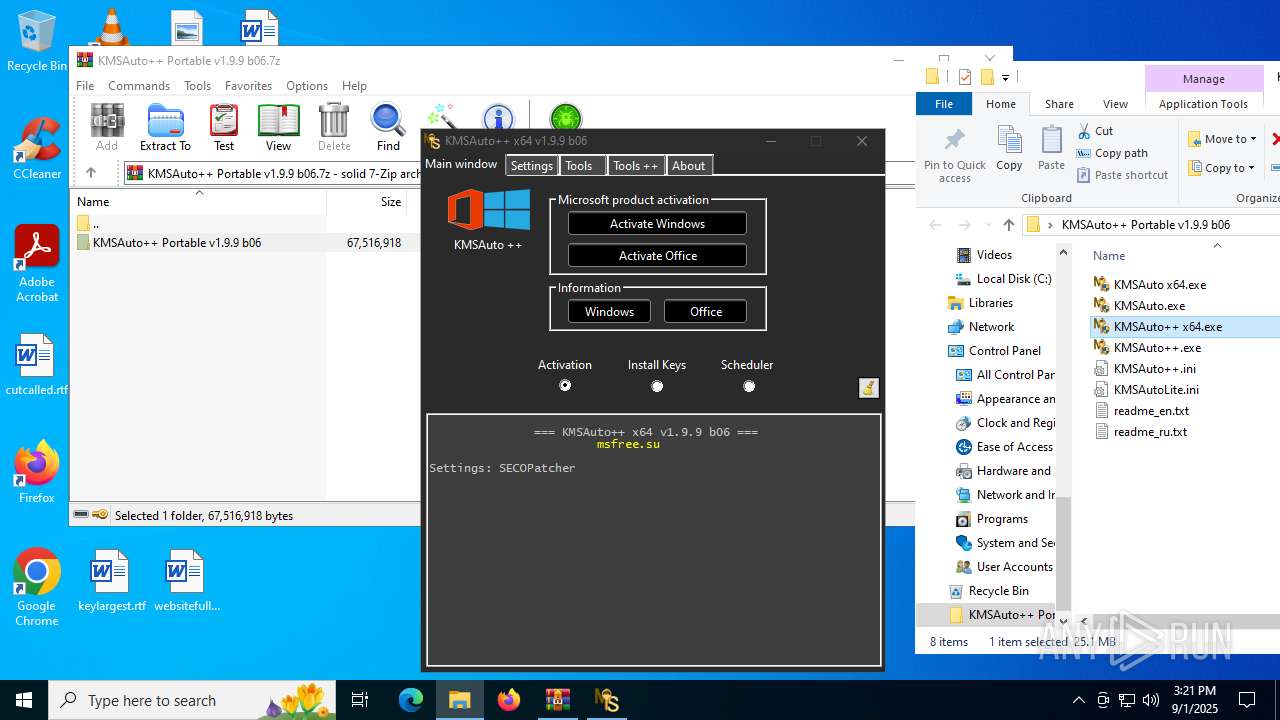The image size is (1280, 720).
Task: Select Adobe Acrobat desktop shortcut
Action: point(37,263)
